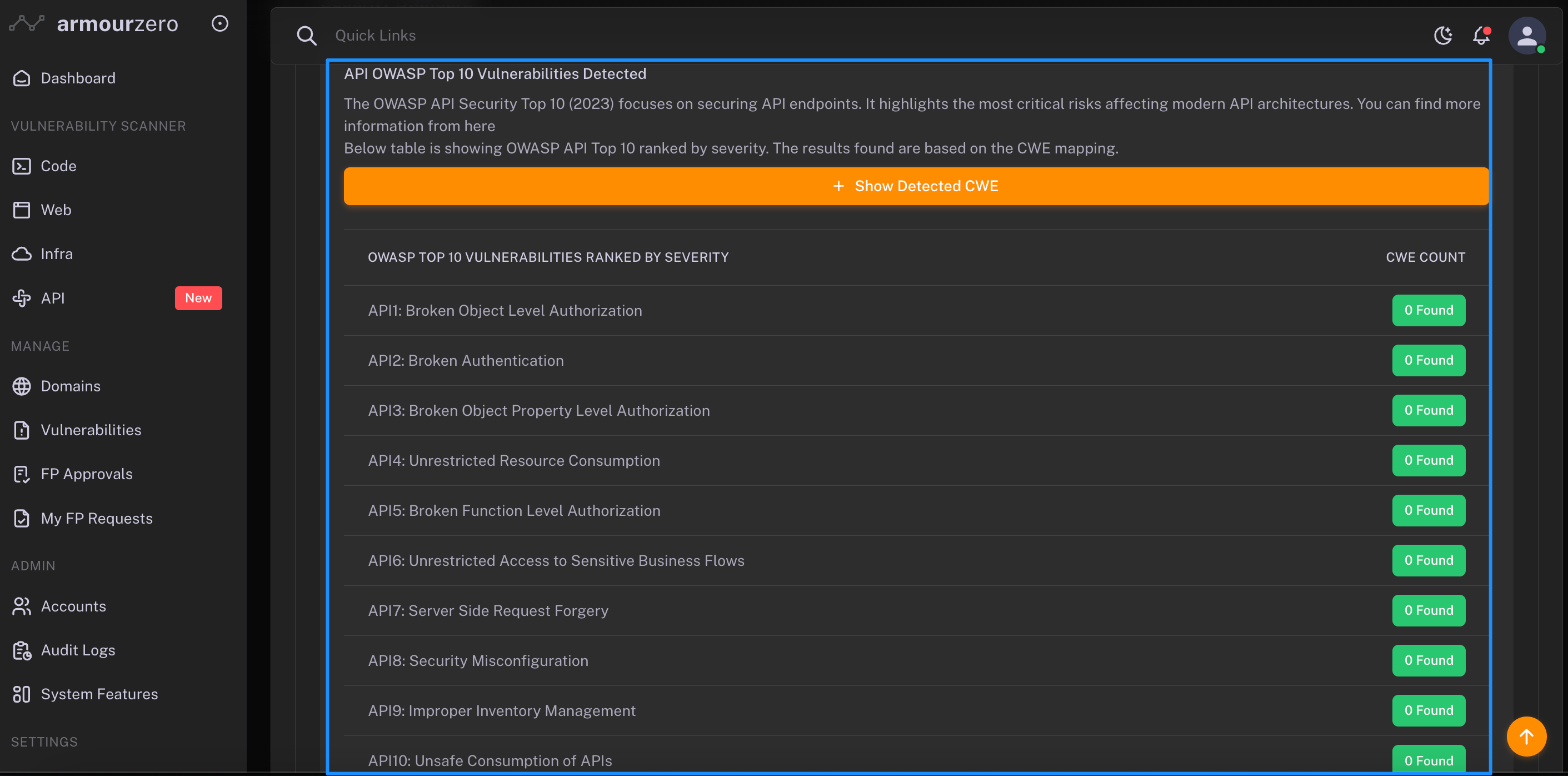Open the user profile avatar

point(1526,36)
